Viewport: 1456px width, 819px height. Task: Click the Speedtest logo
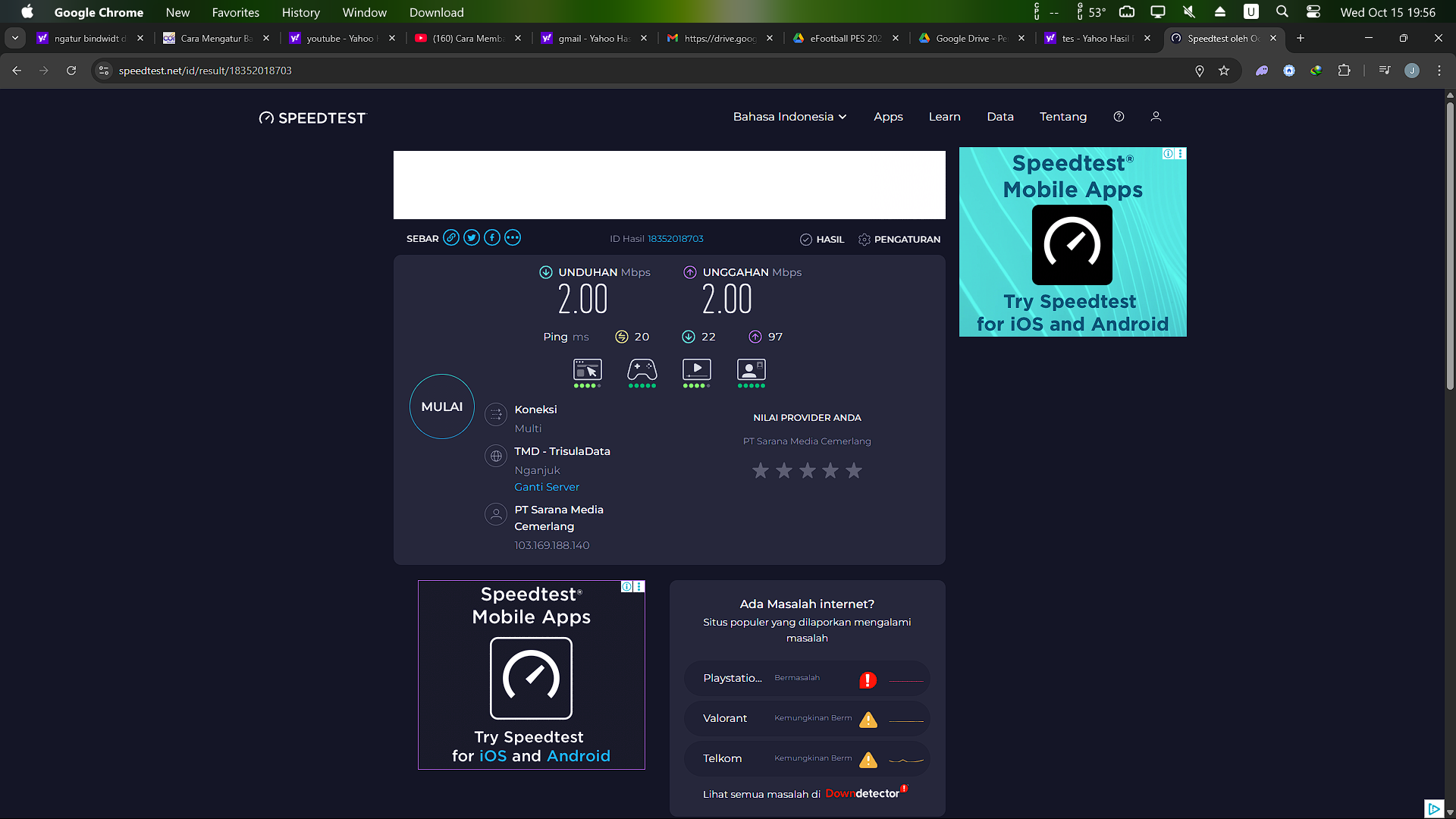[x=312, y=118]
